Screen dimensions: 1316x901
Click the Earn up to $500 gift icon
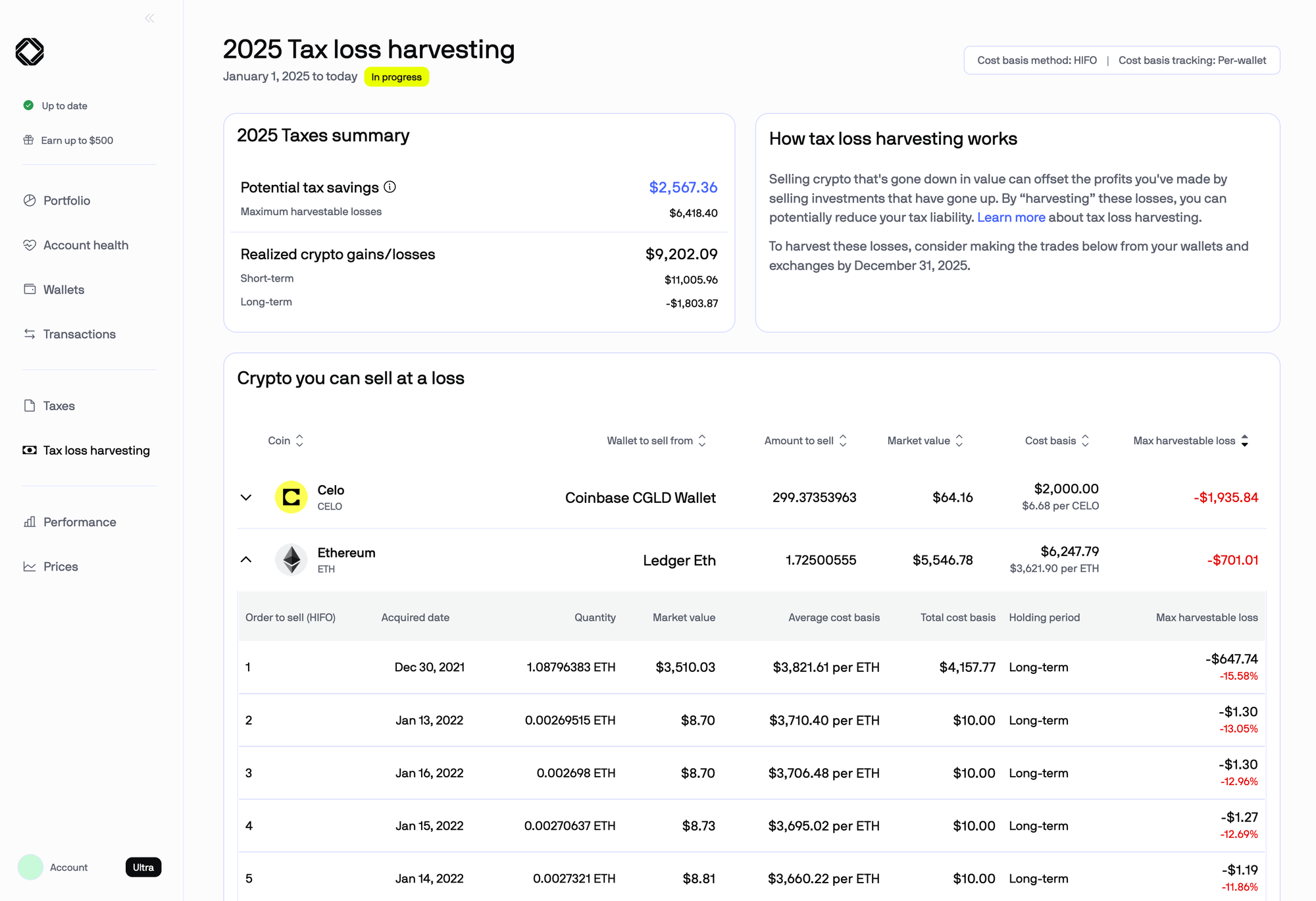28,140
